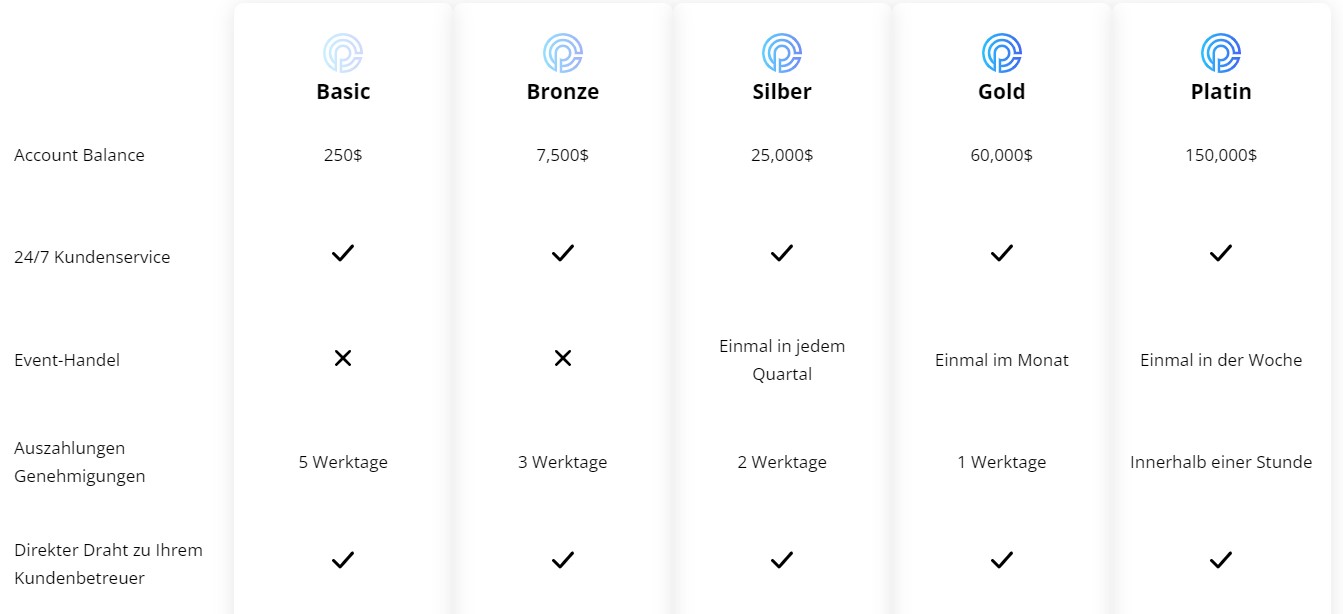Click the Basic Event-Handel cross icon
This screenshot has height=614, width=1343.
[x=343, y=358]
